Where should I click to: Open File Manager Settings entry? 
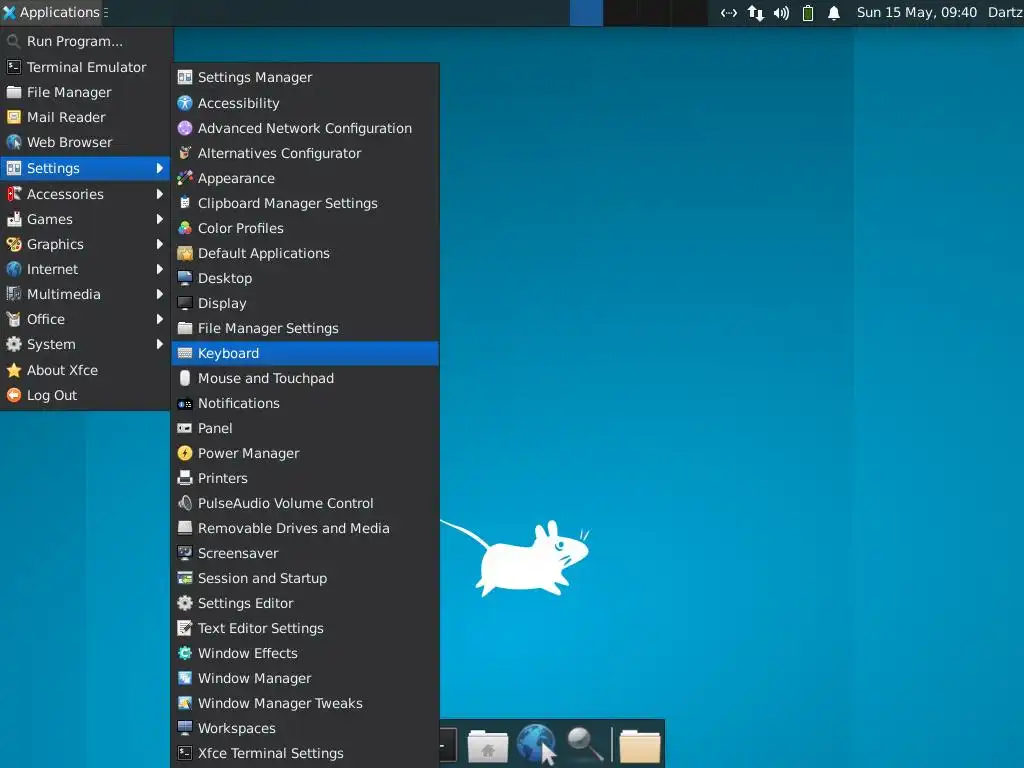(x=305, y=328)
